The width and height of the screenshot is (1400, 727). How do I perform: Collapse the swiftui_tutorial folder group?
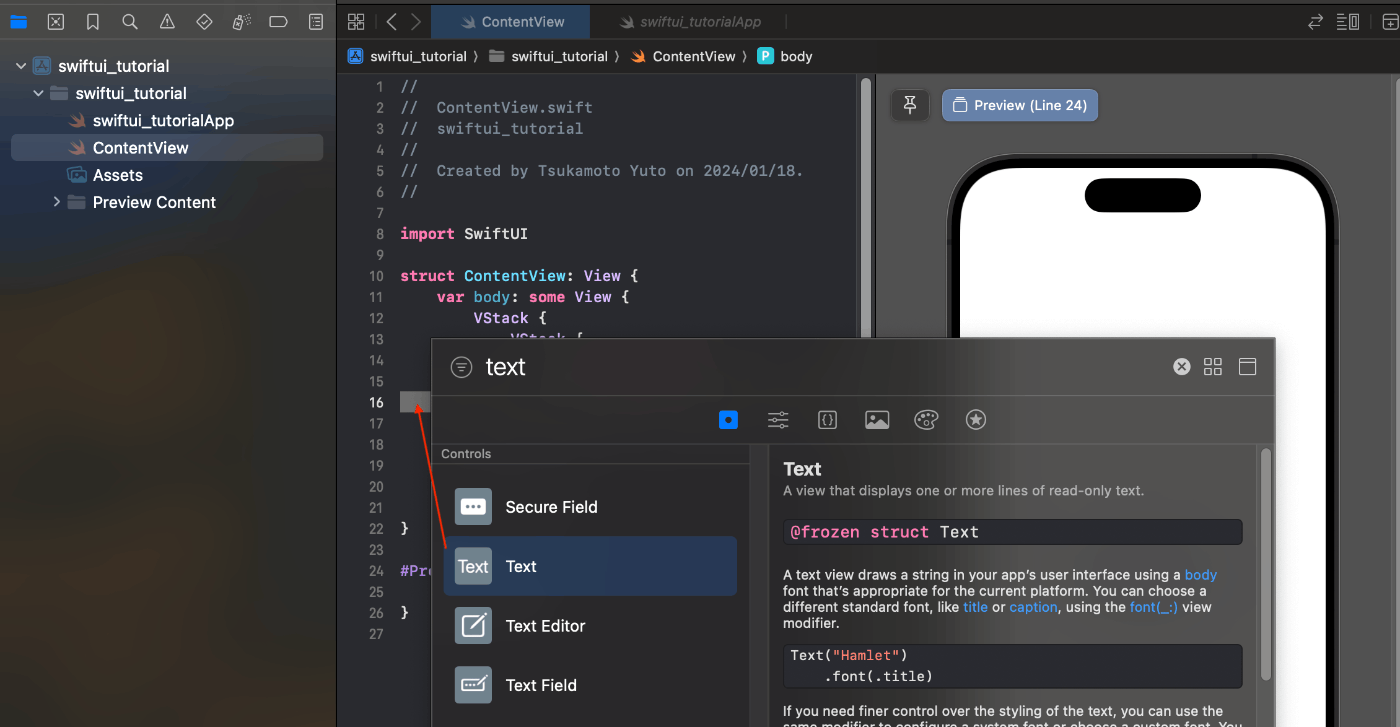(x=39, y=93)
